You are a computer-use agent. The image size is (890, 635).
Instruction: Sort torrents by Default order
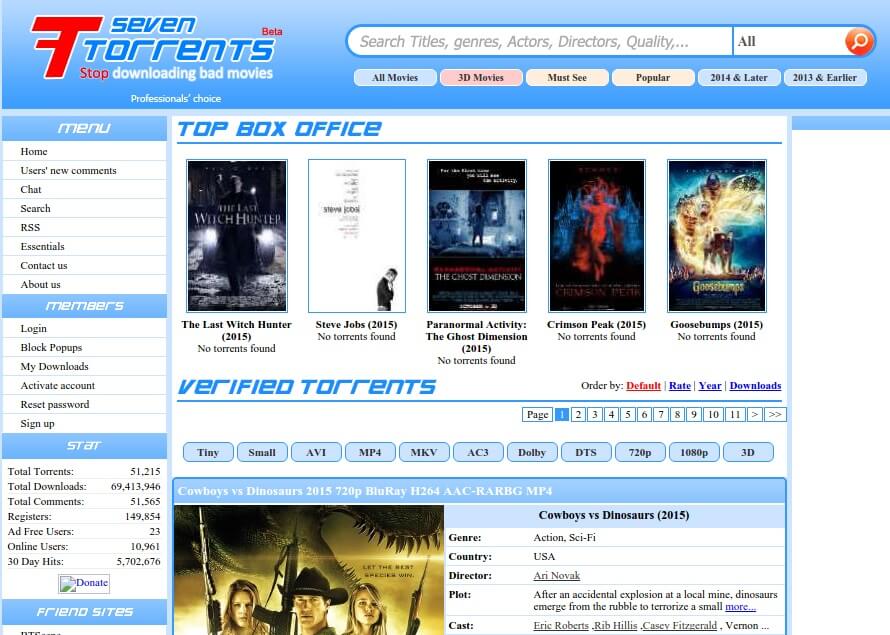click(643, 386)
